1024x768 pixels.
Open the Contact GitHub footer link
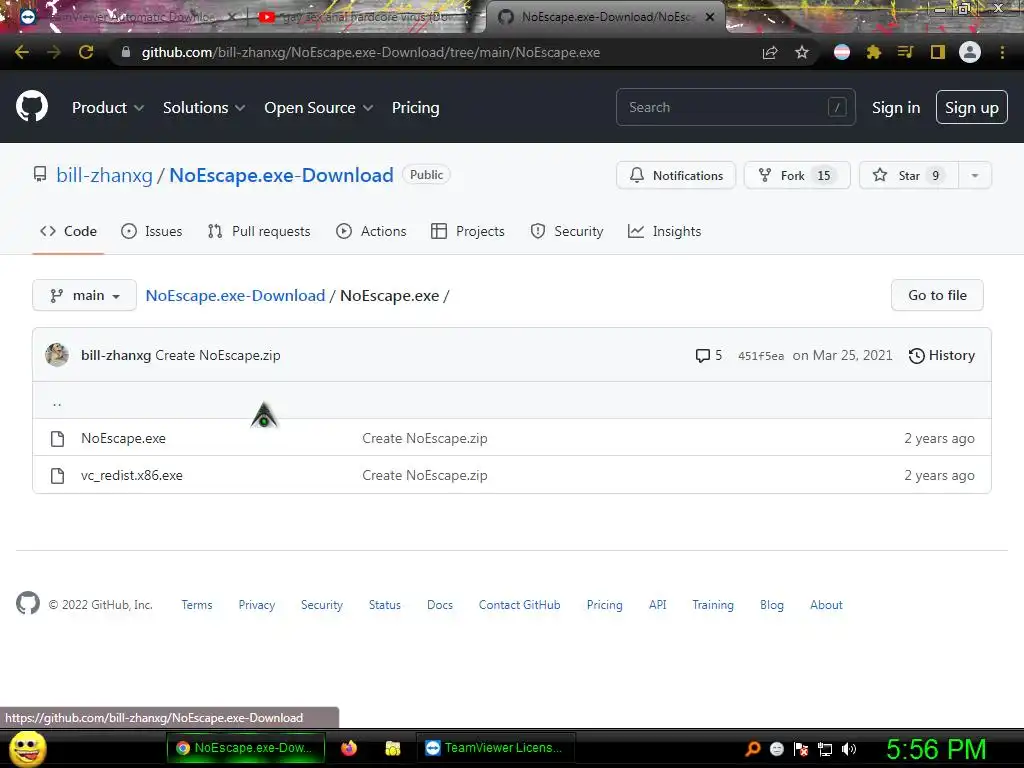click(519, 605)
